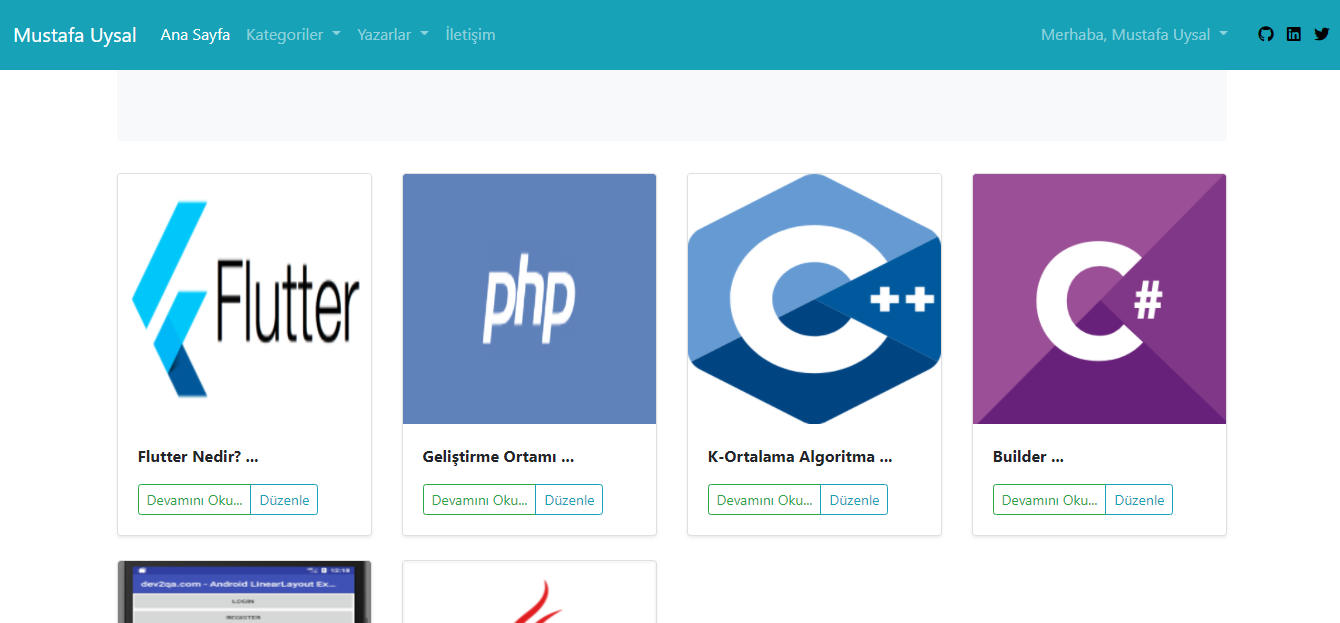Click Düzenle under Geliştirme Ortamı

(569, 500)
